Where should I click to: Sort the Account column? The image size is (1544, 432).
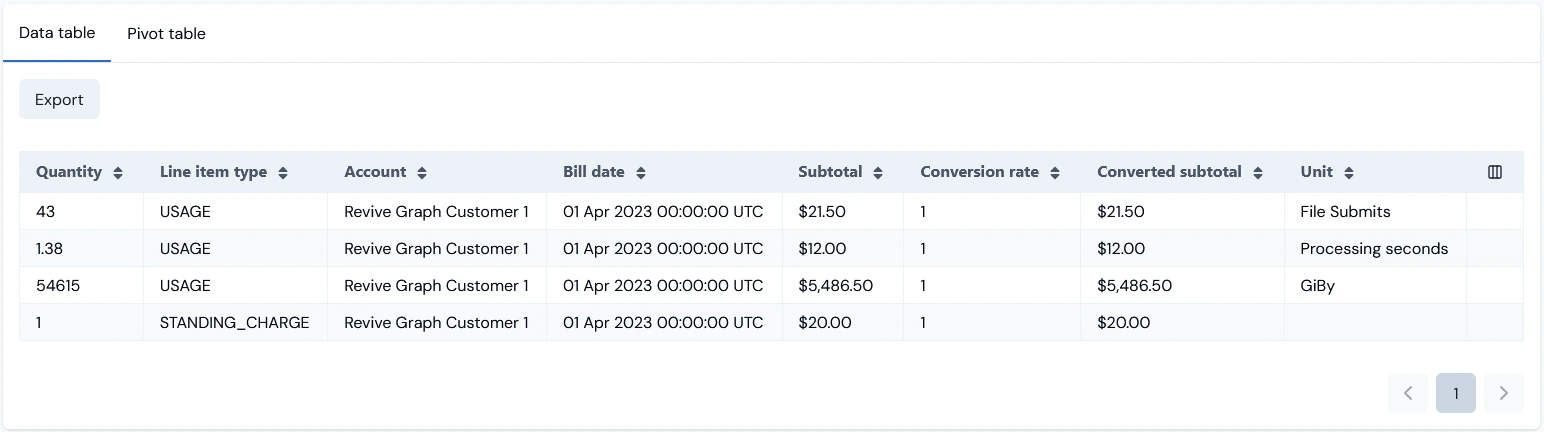click(422, 173)
